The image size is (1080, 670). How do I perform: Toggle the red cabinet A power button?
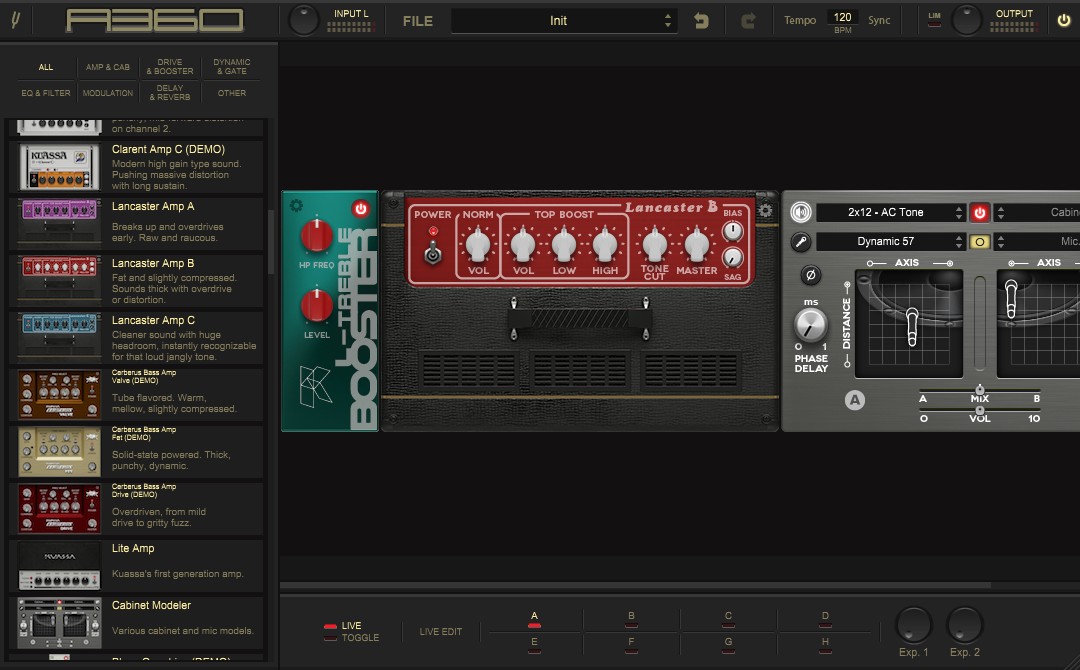pos(979,213)
